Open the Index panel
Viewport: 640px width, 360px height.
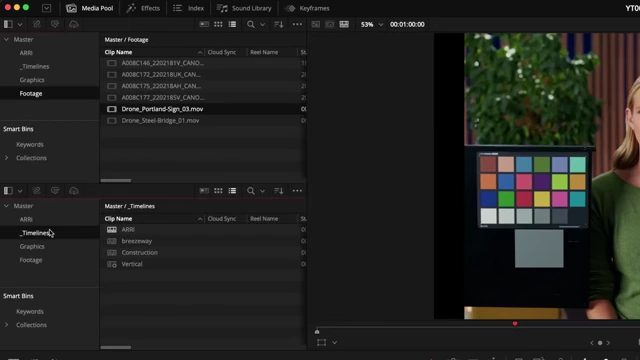coord(189,8)
